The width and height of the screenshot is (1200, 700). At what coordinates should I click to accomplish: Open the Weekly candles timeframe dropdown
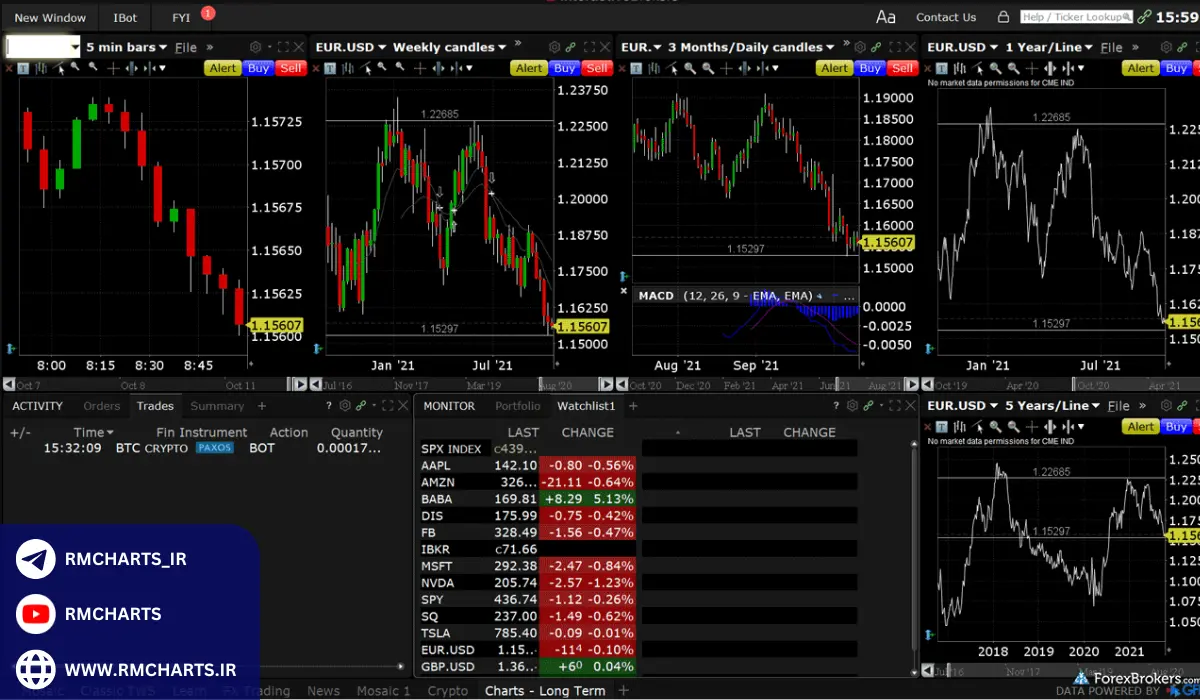[x=502, y=47]
